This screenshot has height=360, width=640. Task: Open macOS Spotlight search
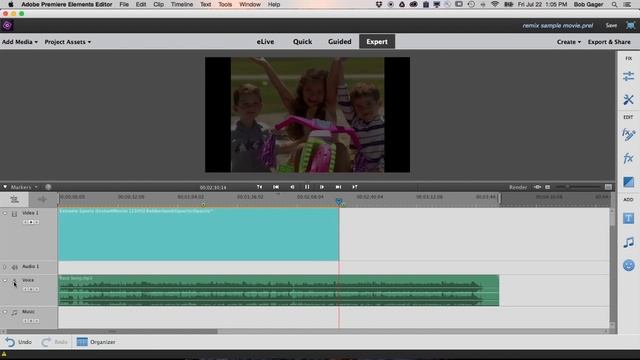[x=614, y=4]
